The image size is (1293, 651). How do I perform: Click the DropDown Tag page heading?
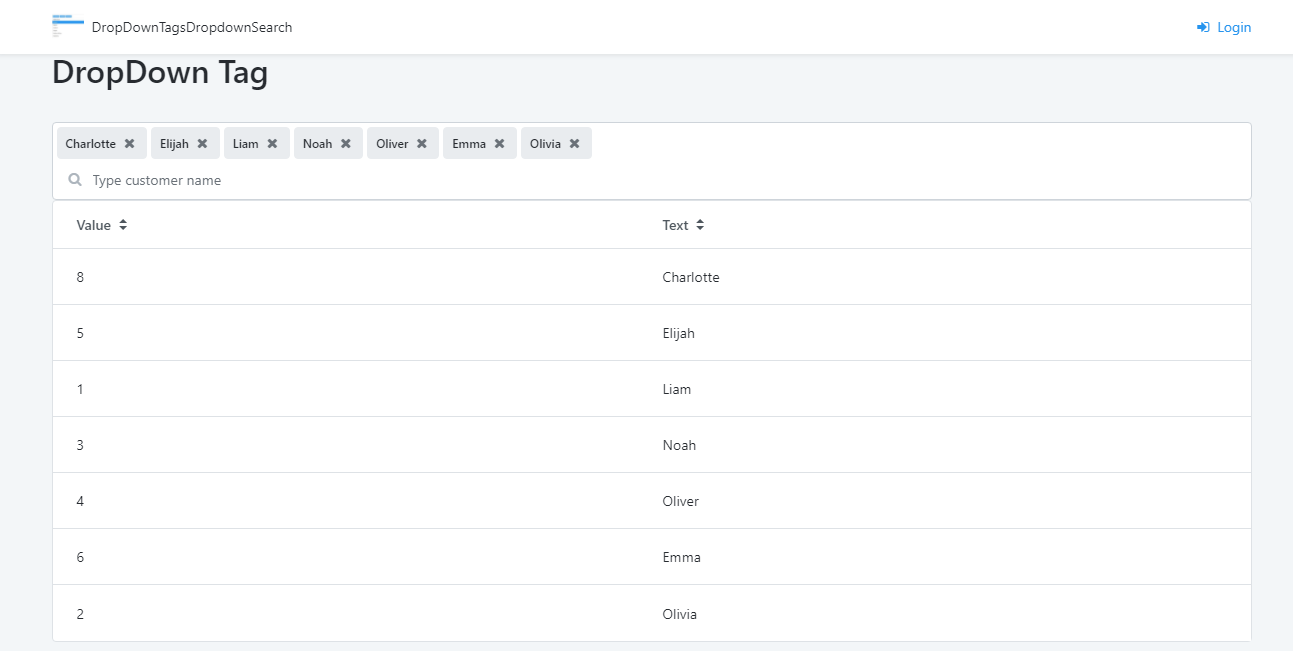[160, 72]
